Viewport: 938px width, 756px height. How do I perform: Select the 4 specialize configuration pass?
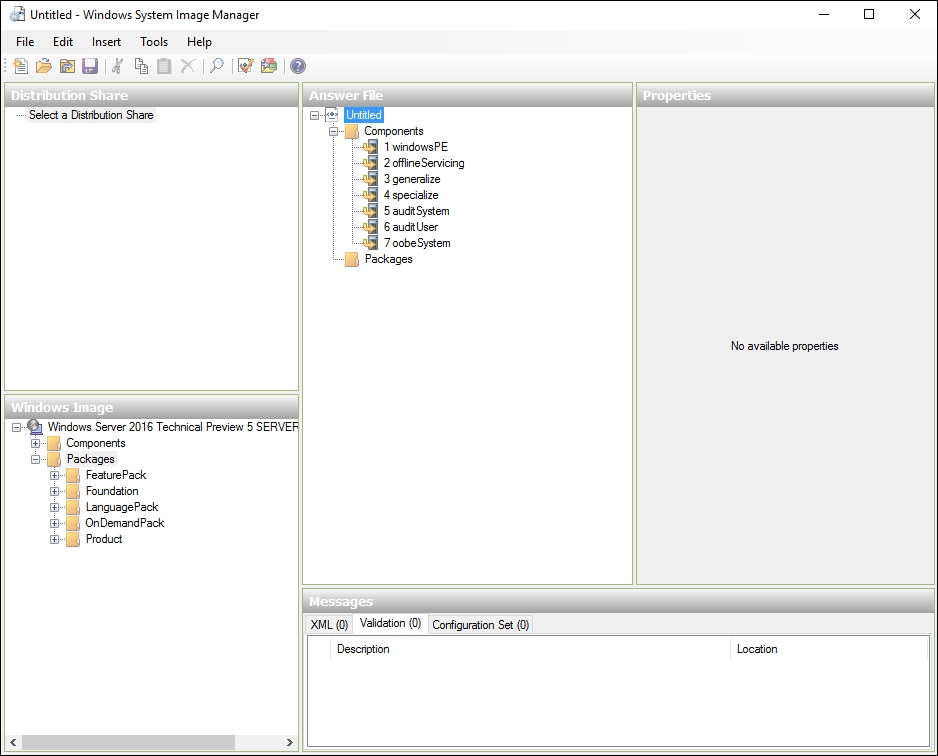pyautogui.click(x=410, y=195)
